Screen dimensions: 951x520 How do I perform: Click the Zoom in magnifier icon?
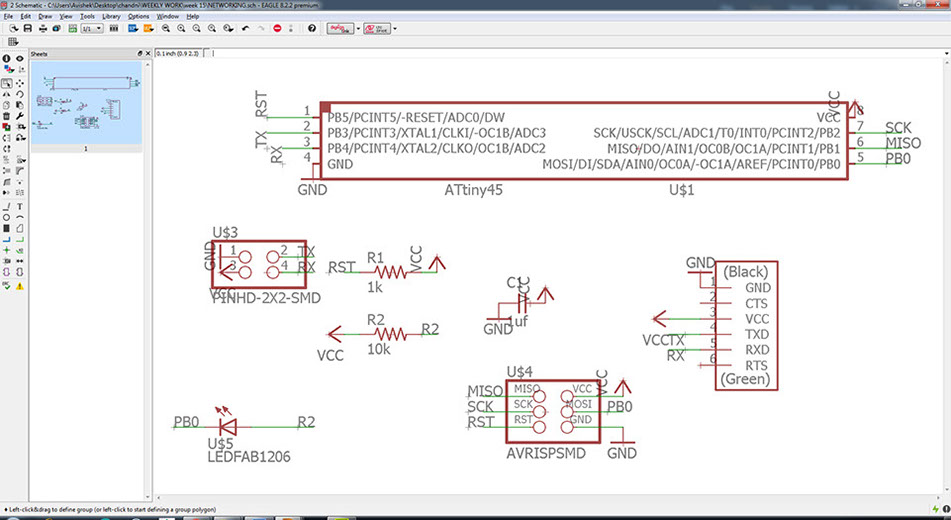click(x=181, y=29)
